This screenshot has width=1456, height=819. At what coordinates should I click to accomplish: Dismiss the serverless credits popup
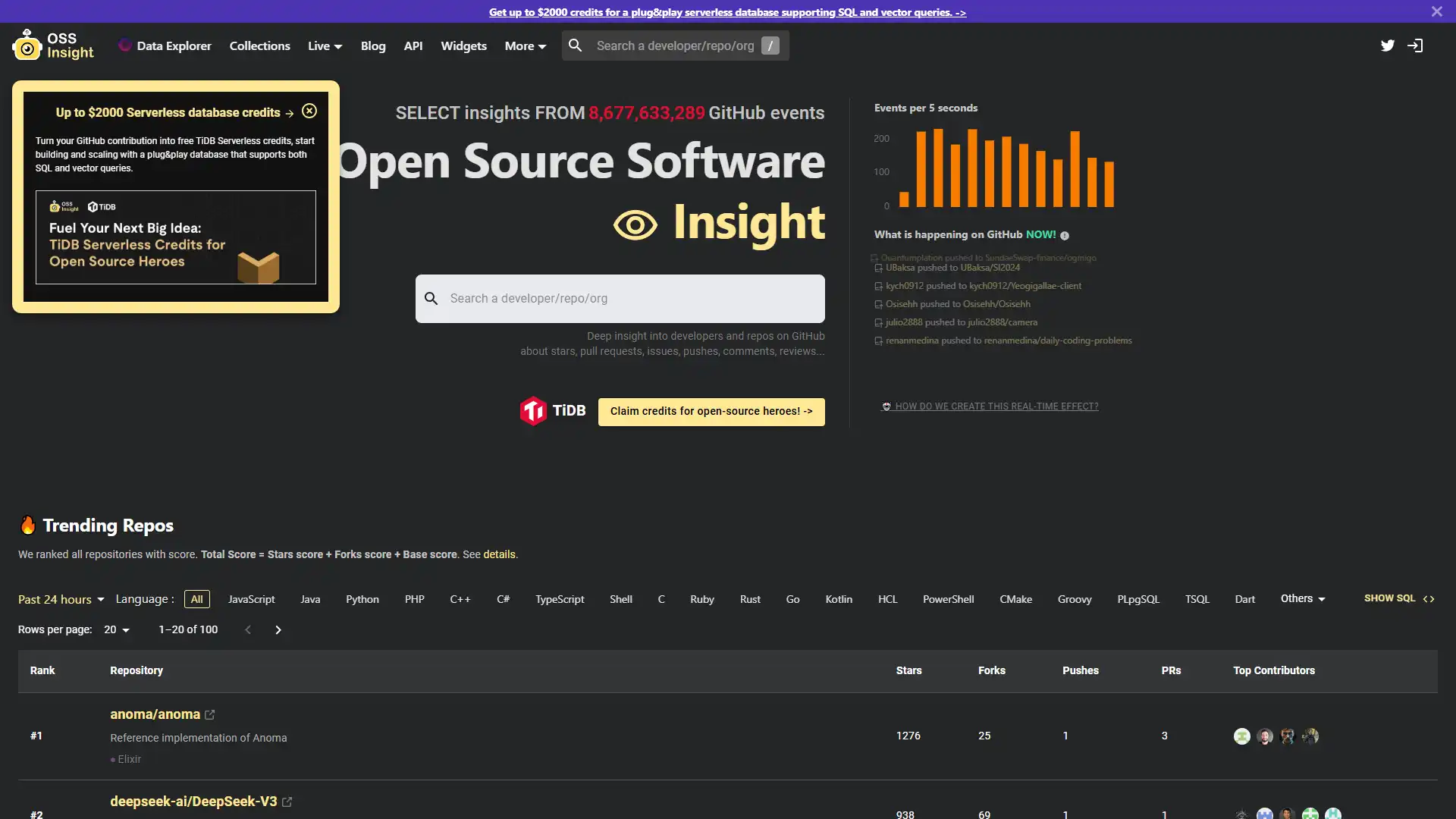tap(309, 111)
